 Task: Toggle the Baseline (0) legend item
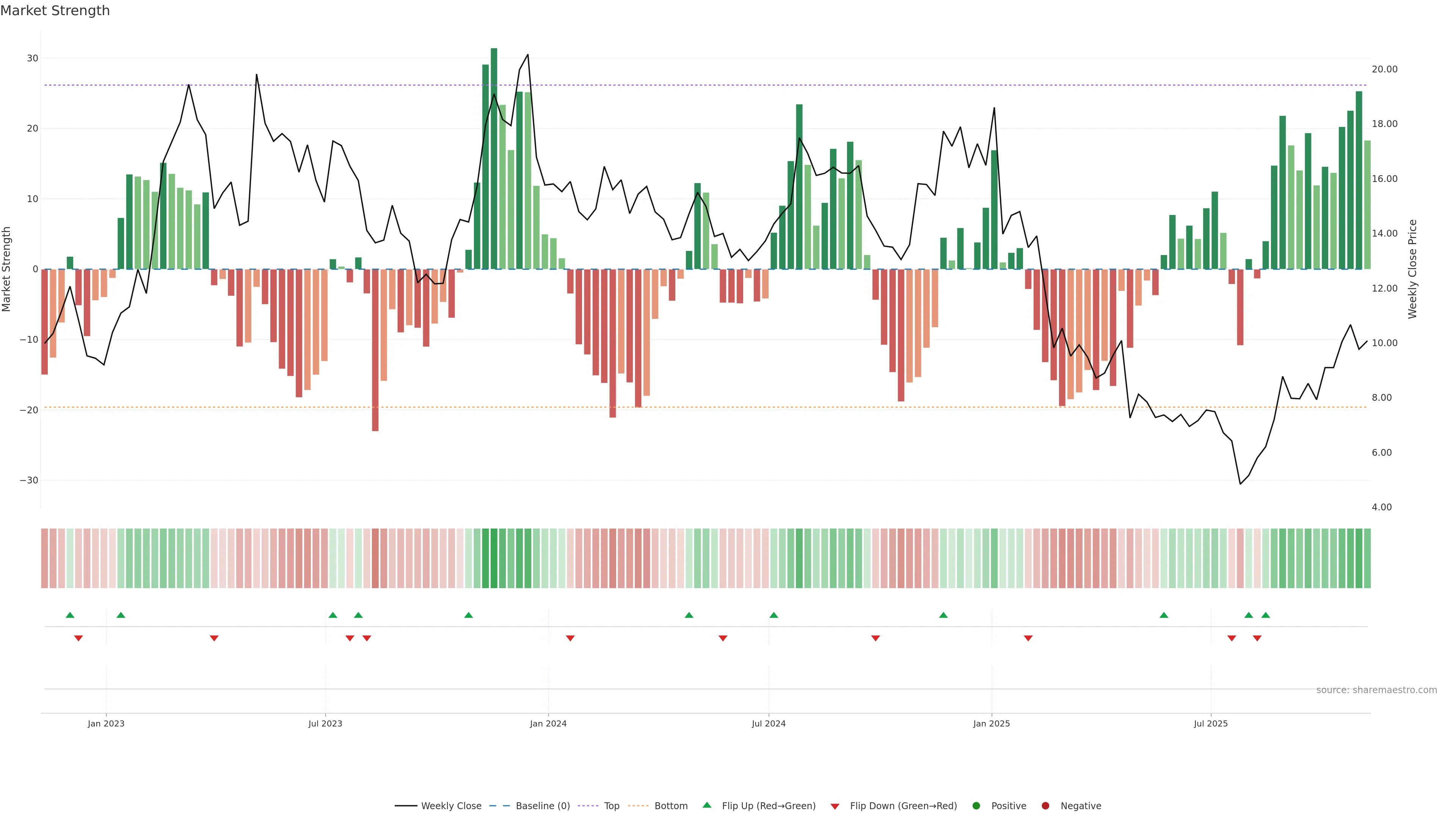click(542, 806)
